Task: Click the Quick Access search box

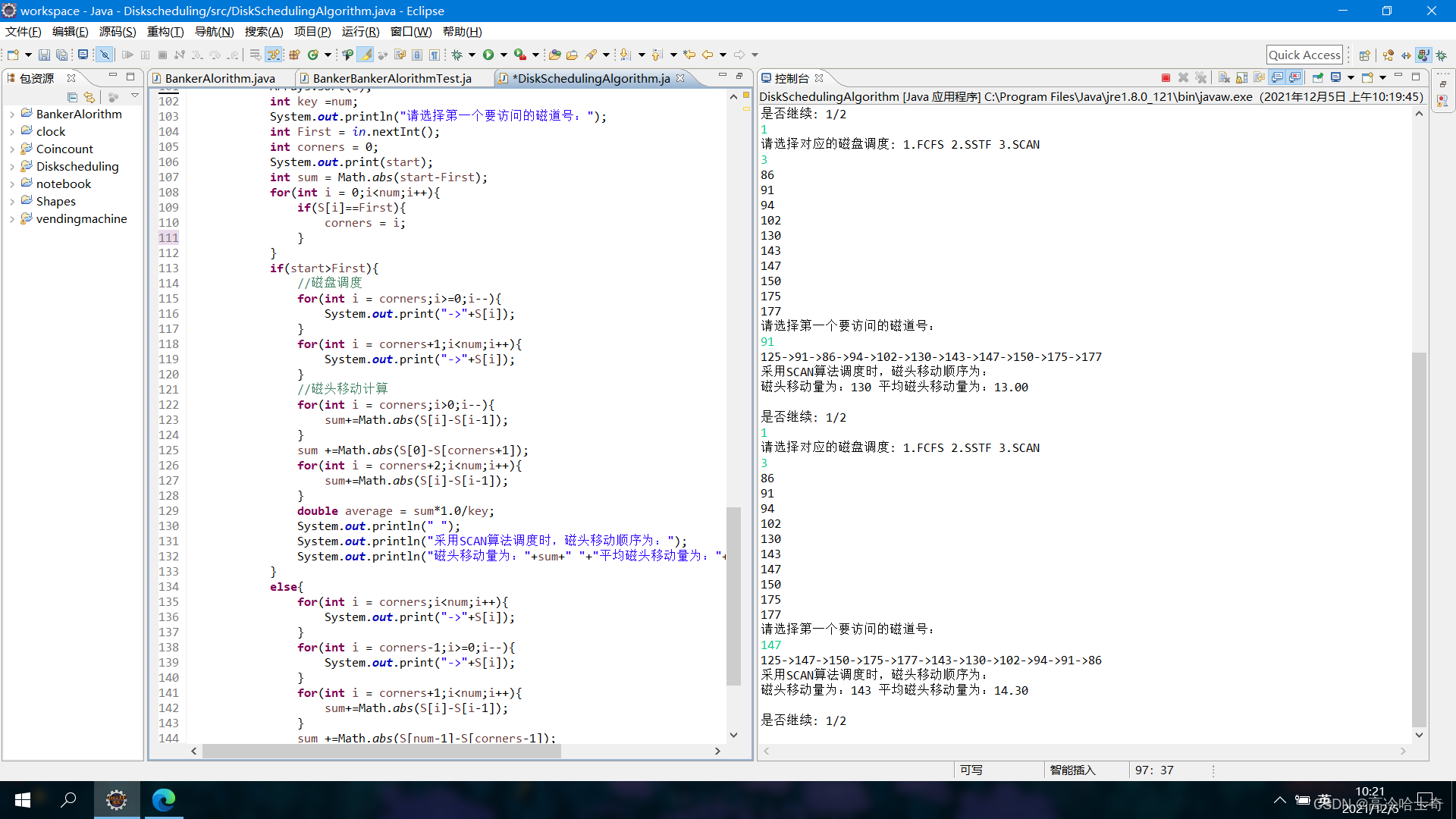Action: [1304, 55]
